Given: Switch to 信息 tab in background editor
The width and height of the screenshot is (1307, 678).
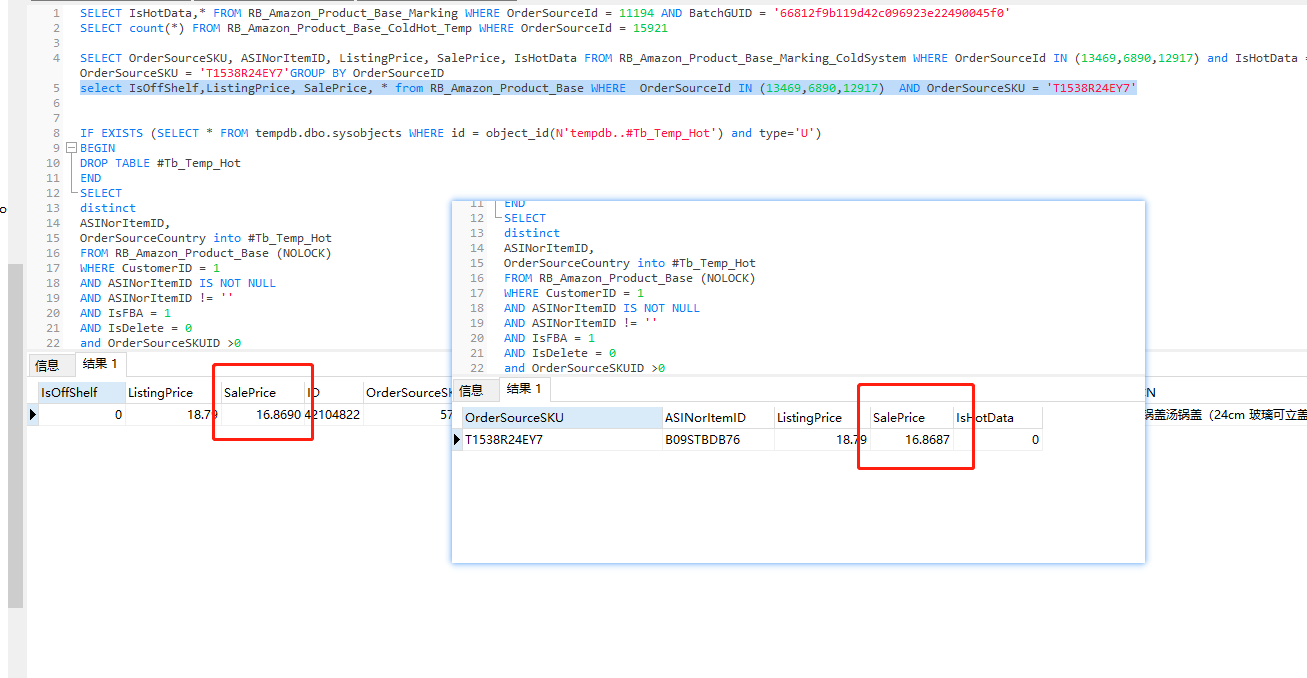Looking at the screenshot, I should (47, 365).
